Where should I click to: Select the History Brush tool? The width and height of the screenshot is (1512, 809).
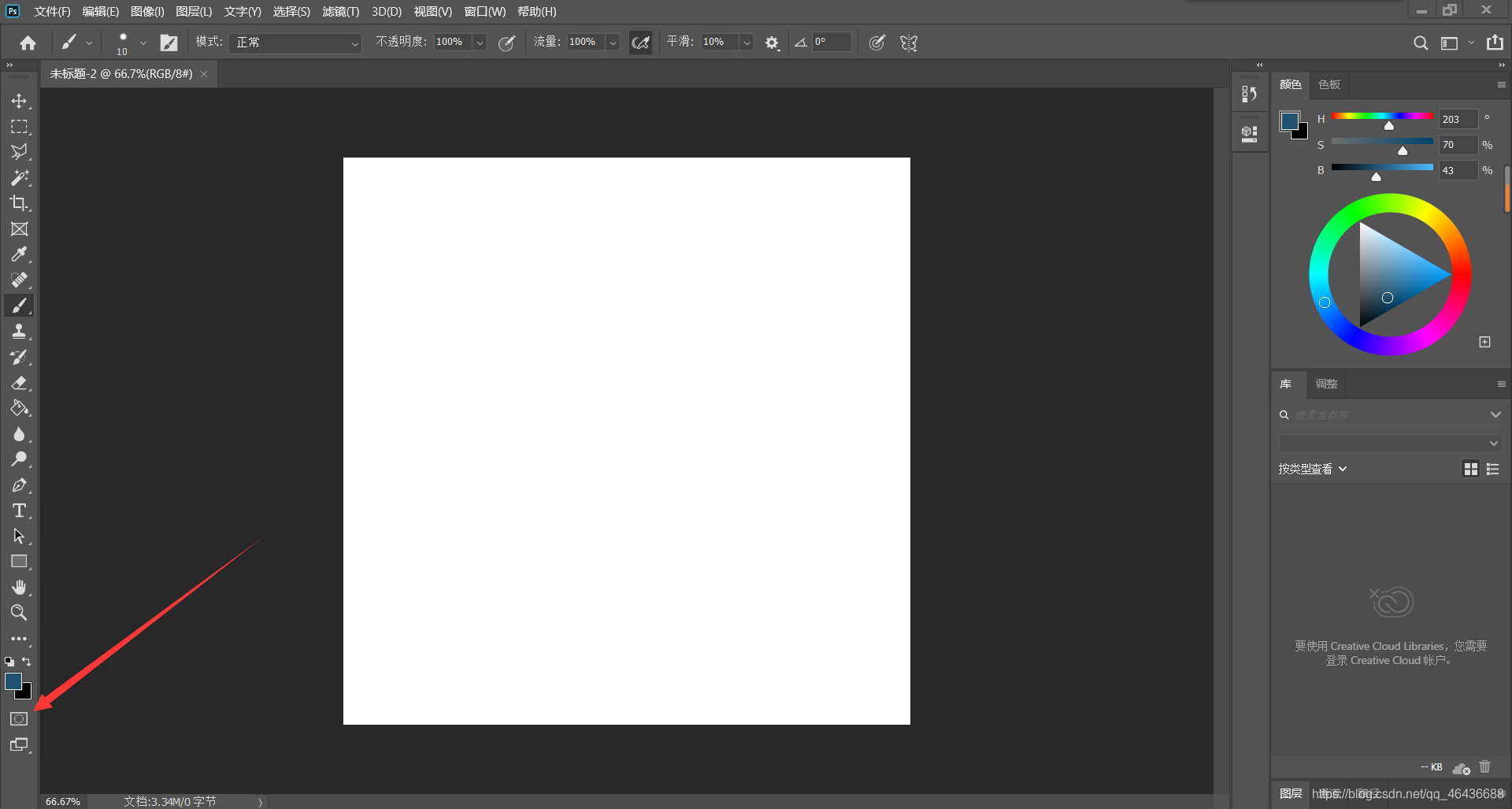(19, 357)
